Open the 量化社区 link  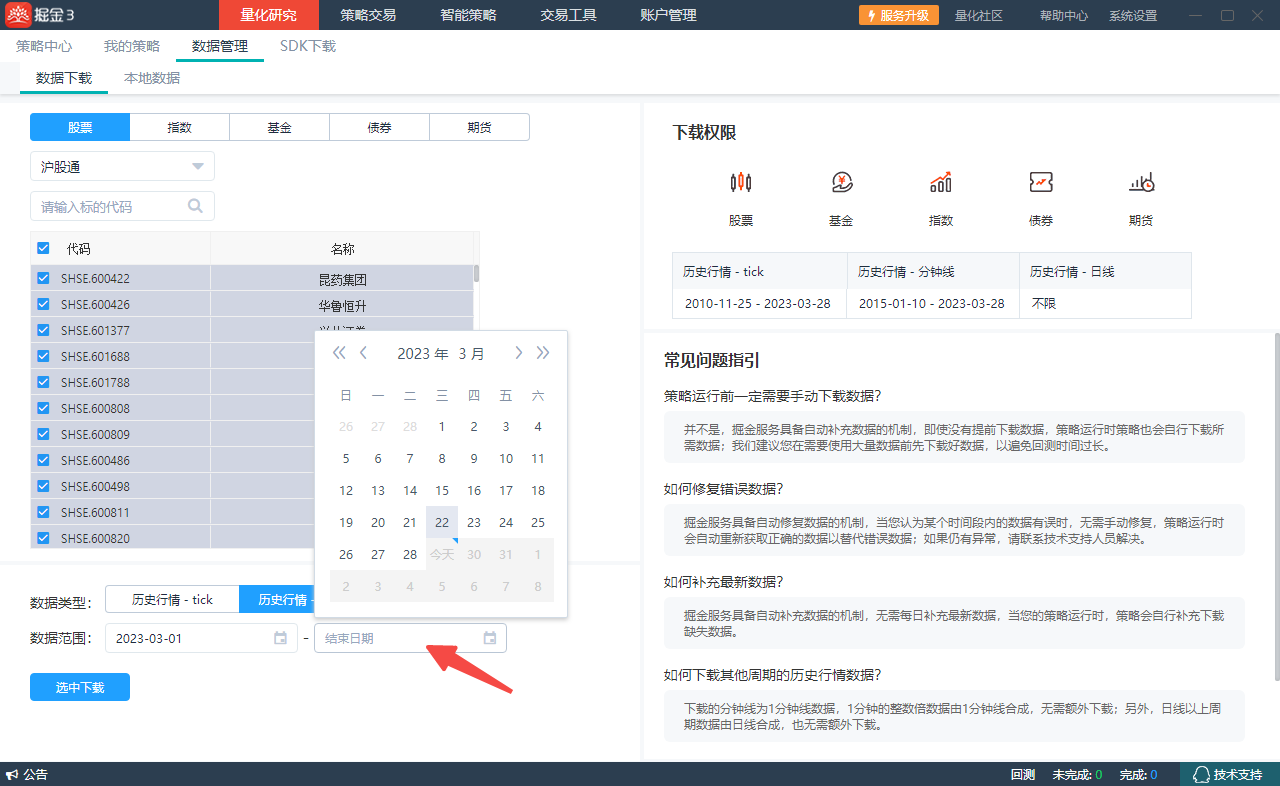pos(979,15)
